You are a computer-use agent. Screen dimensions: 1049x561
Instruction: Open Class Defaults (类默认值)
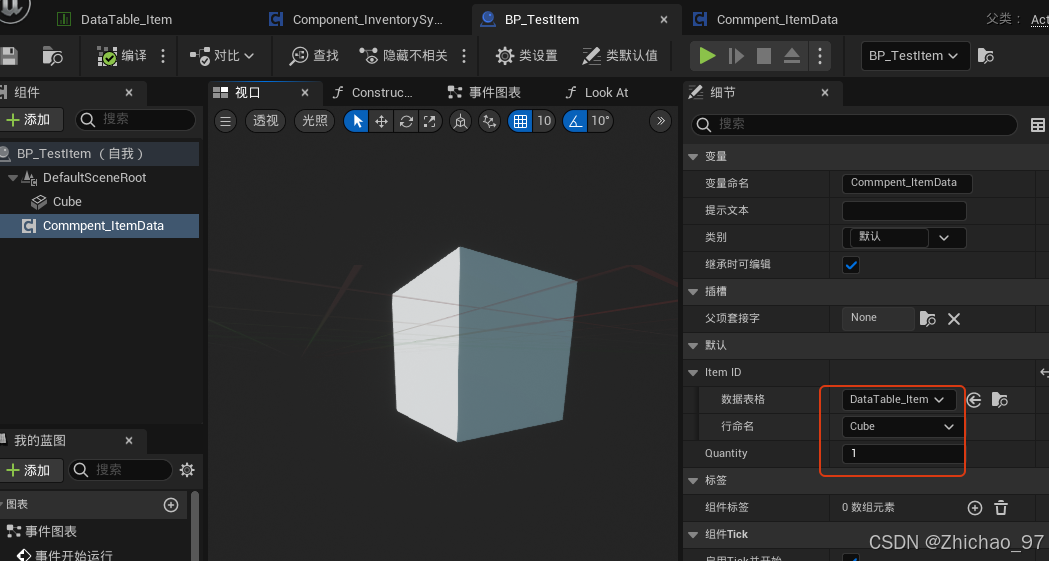tap(620, 55)
